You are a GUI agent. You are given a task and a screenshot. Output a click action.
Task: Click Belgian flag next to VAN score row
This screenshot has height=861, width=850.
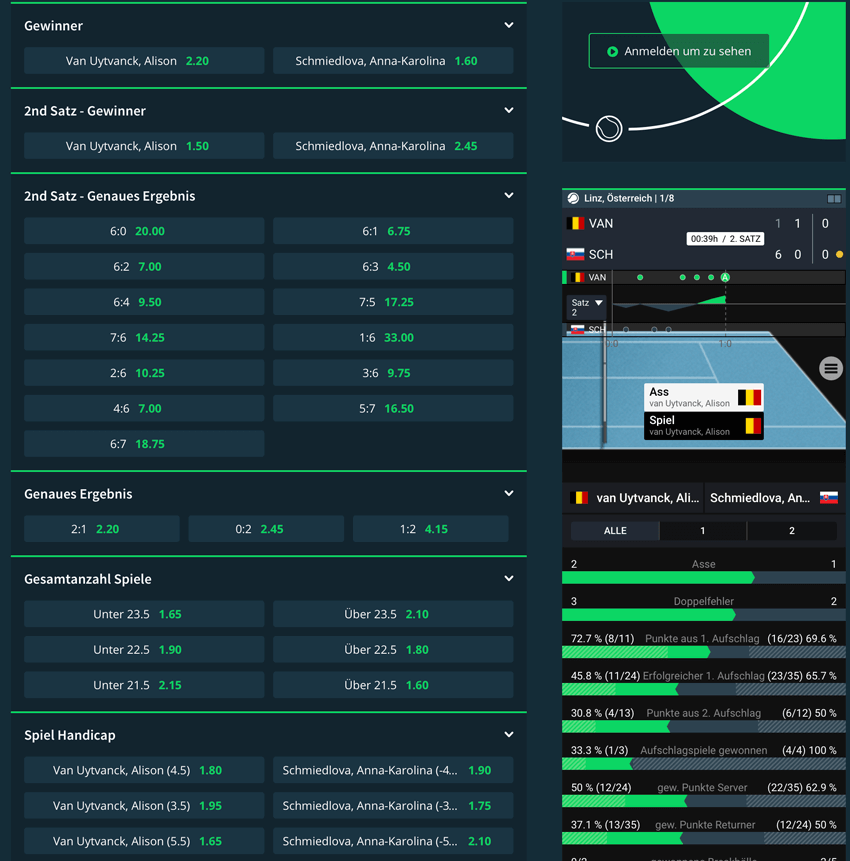pyautogui.click(x=575, y=223)
